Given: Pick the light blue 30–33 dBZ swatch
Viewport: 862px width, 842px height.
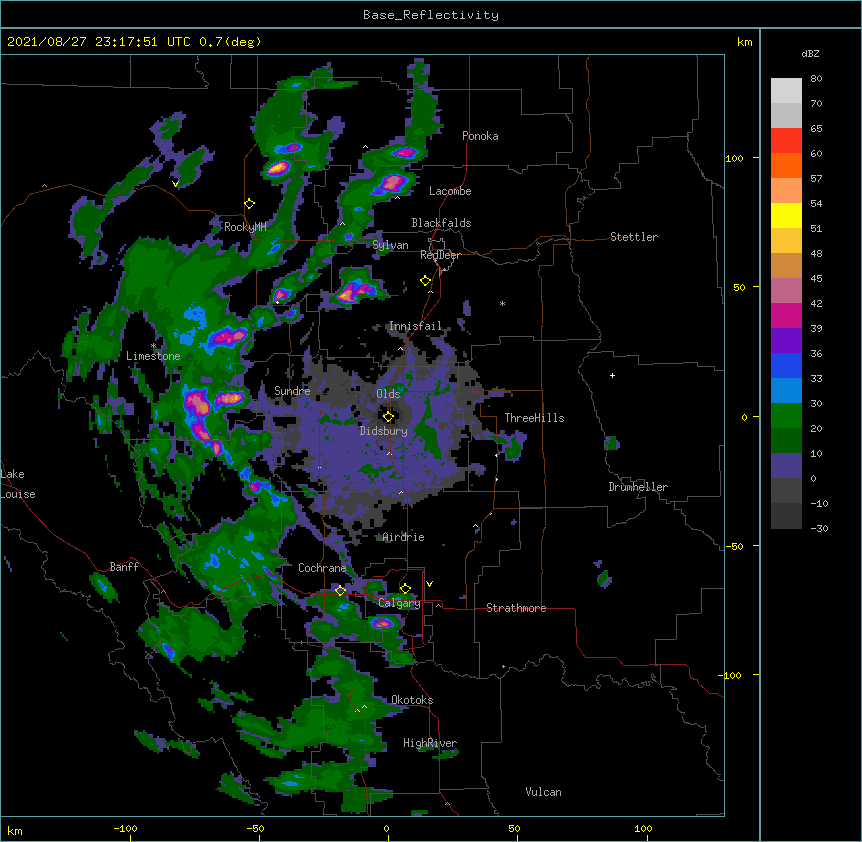Looking at the screenshot, I should (x=786, y=391).
